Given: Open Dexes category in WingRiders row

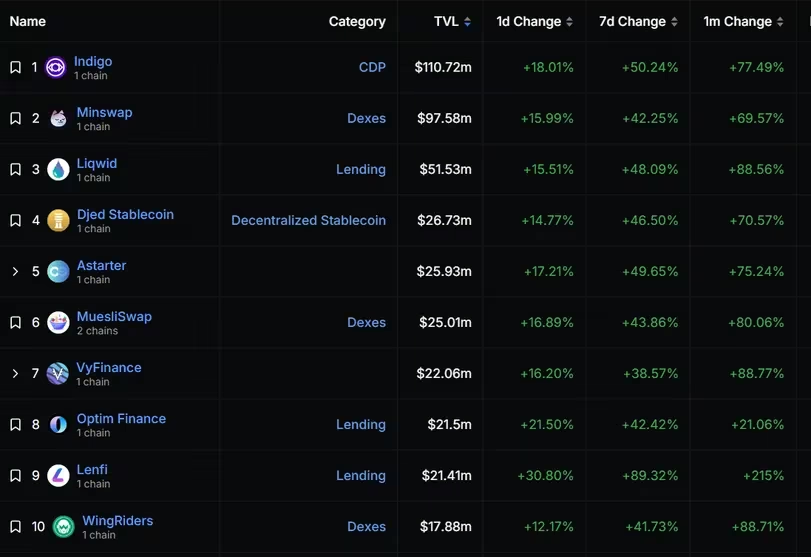Looking at the screenshot, I should coord(366,526).
